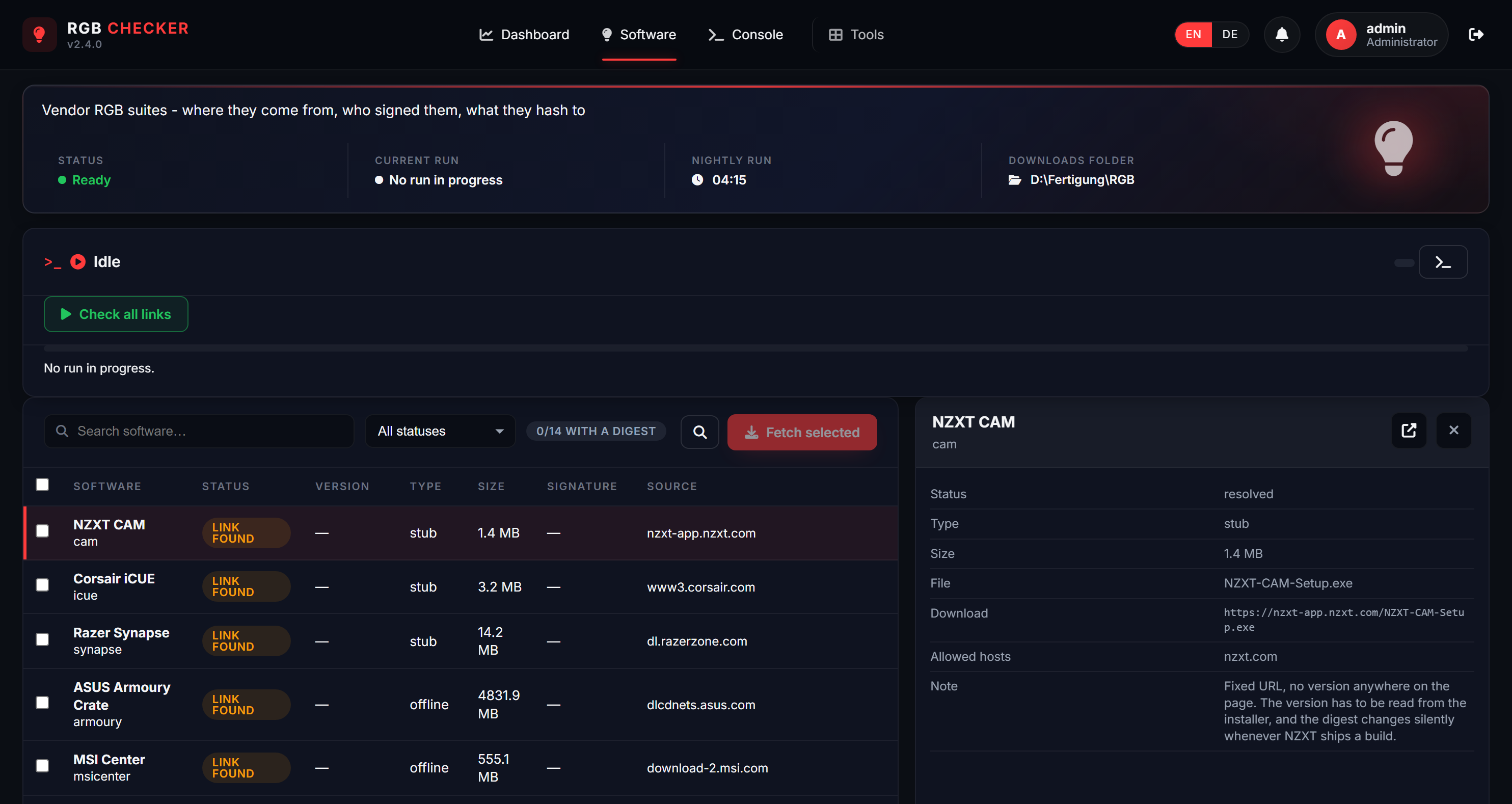Check the Razer Synapse row checkbox
The height and width of the screenshot is (804, 1512).
coord(42,639)
